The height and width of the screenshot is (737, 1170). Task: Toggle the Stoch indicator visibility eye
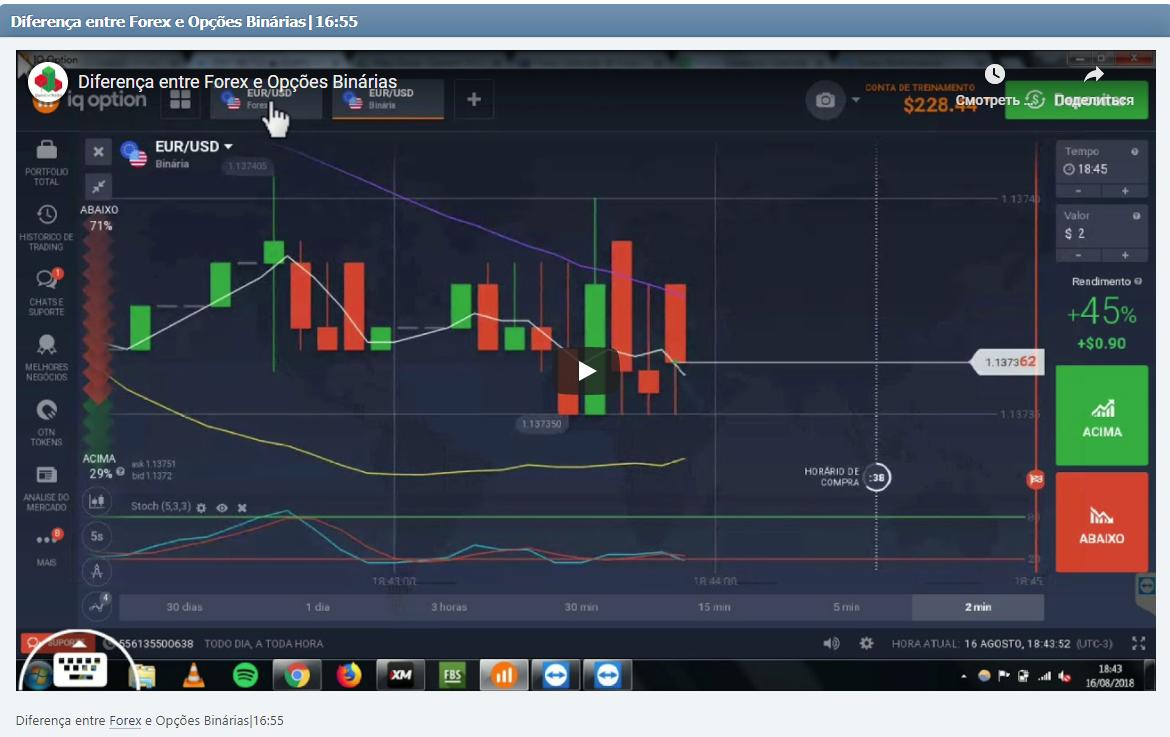tap(222, 507)
